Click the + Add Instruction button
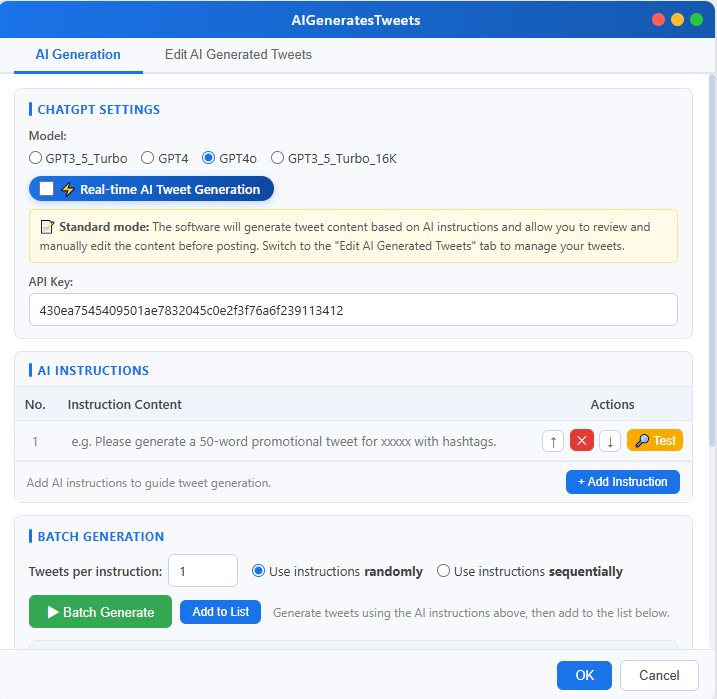Viewport: 717px width, 699px height. point(622,482)
